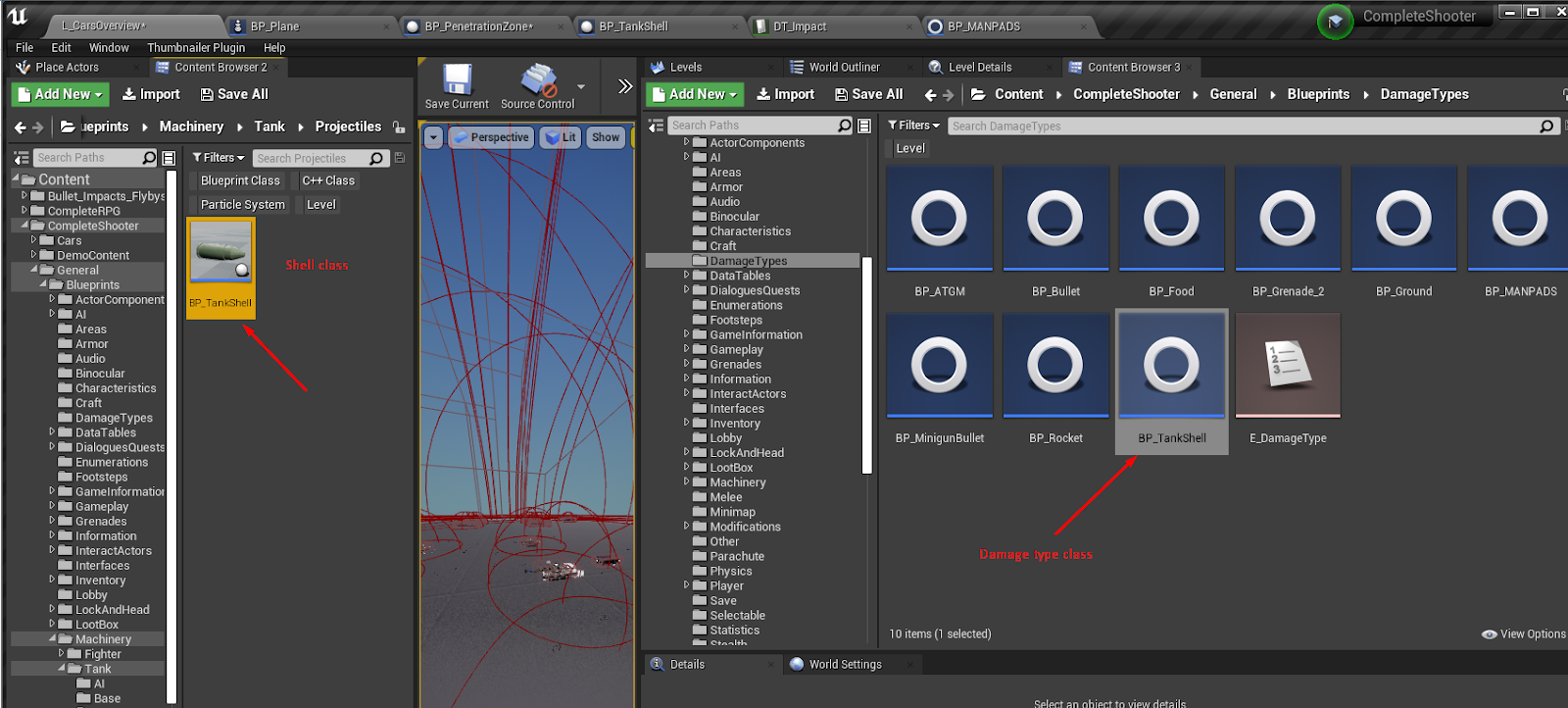Open the Thumbnailer Plugin menu
The image size is (1568, 708).
coord(196,47)
